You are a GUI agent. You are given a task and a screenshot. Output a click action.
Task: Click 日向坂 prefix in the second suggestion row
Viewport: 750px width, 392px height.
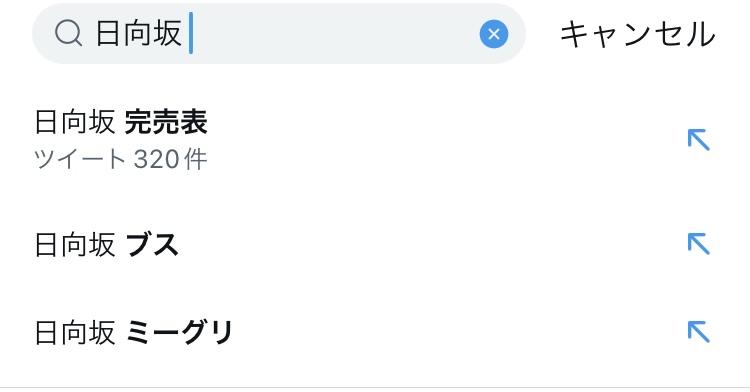pyautogui.click(x=75, y=245)
